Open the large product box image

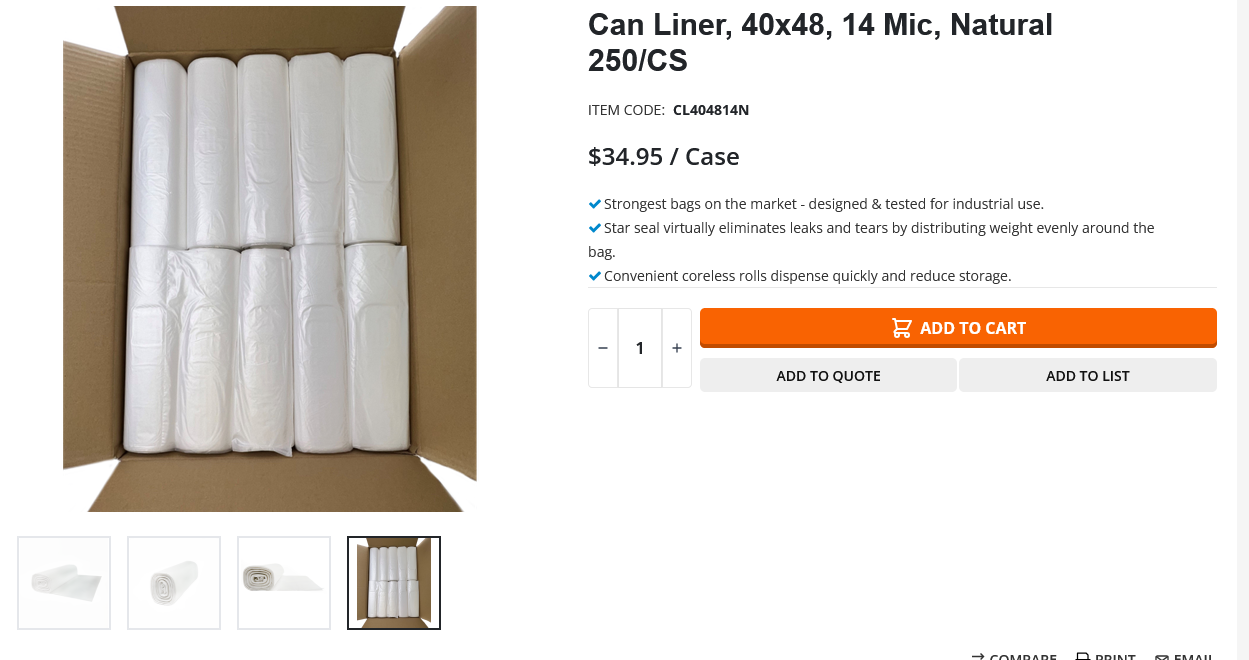(x=270, y=259)
